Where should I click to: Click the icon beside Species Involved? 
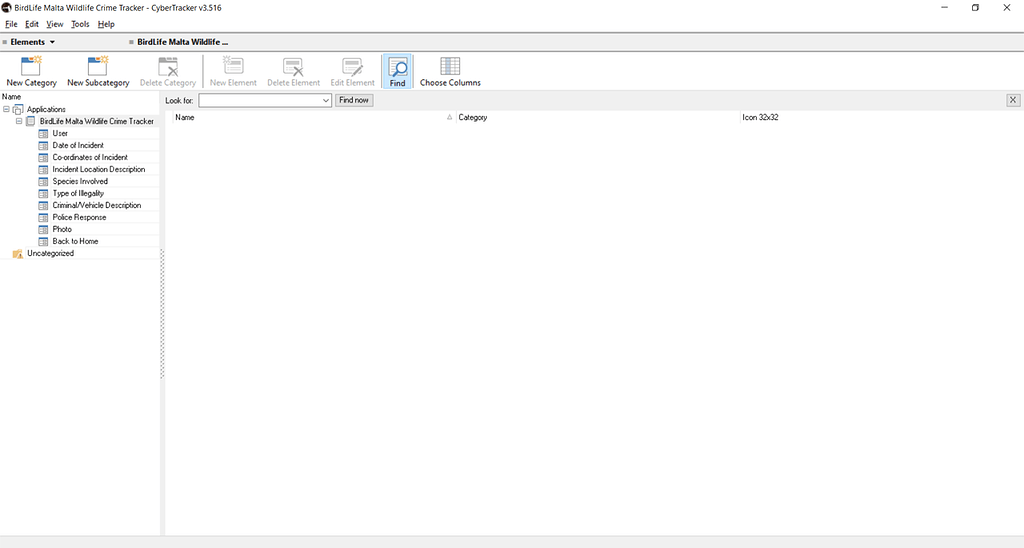click(43, 182)
